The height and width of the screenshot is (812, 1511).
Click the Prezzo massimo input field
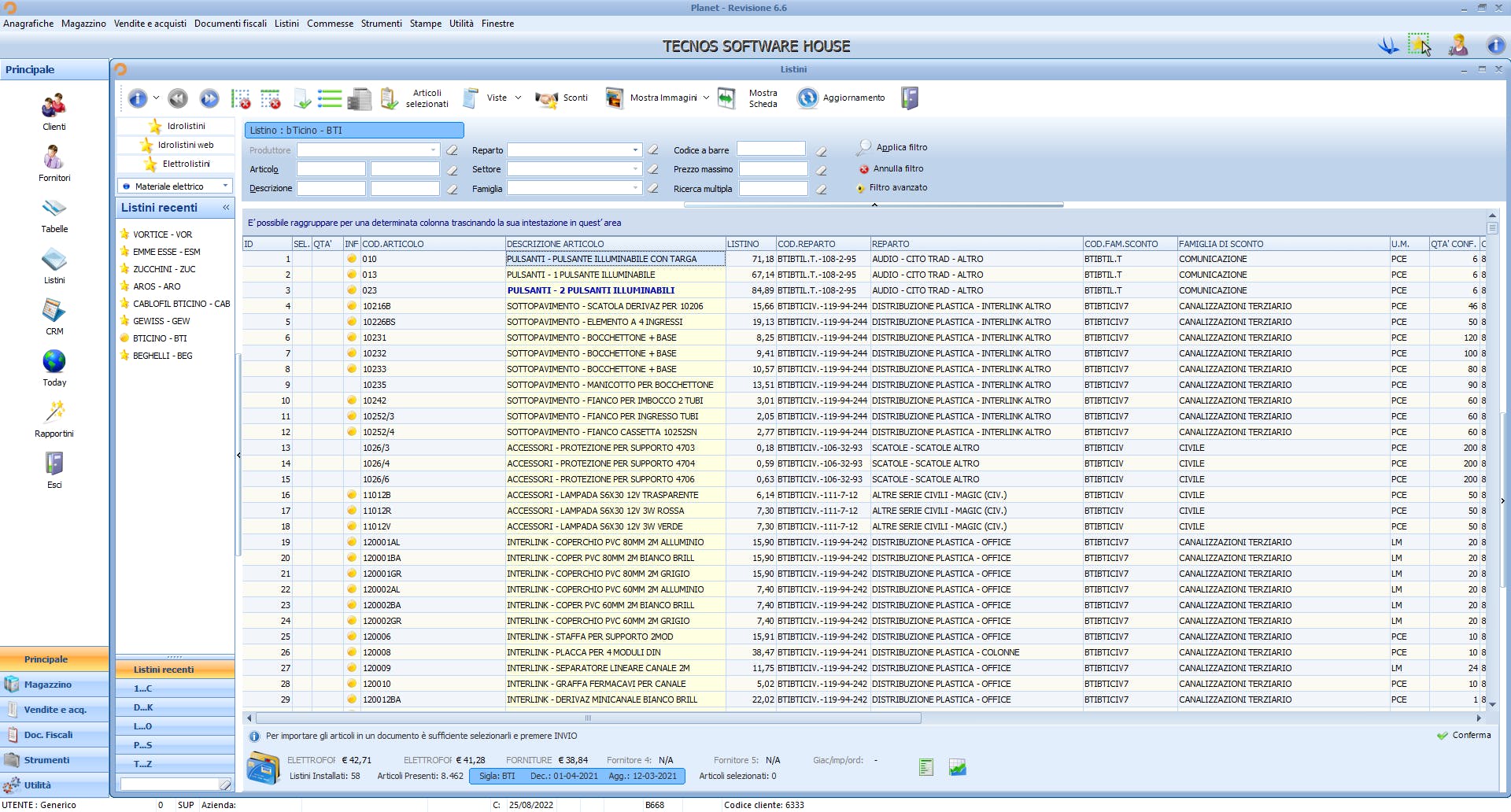pyautogui.click(x=773, y=169)
